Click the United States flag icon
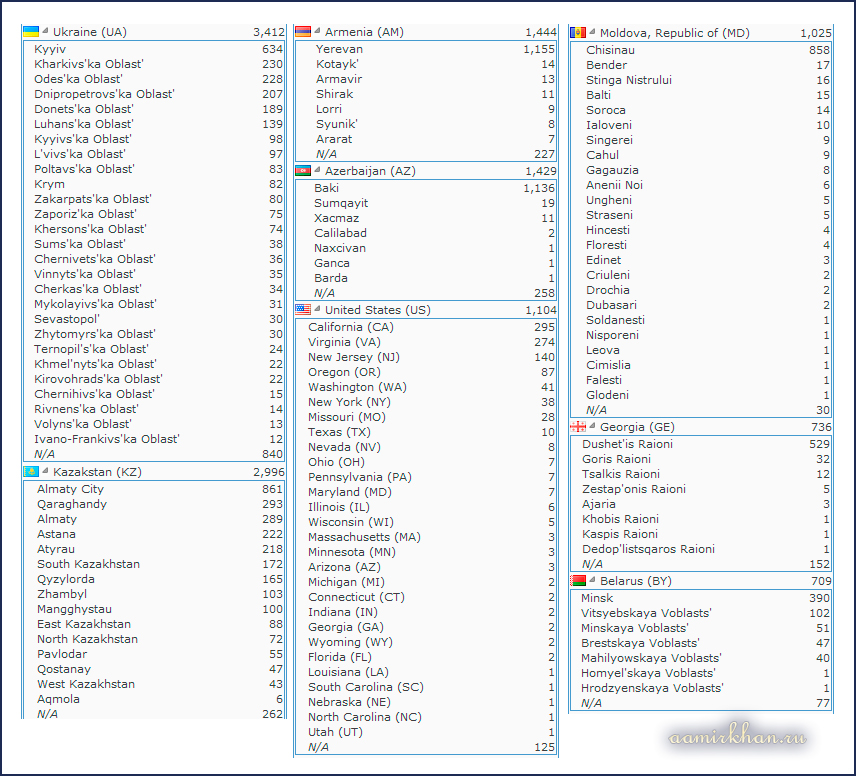The image size is (856, 776). pyautogui.click(x=303, y=310)
